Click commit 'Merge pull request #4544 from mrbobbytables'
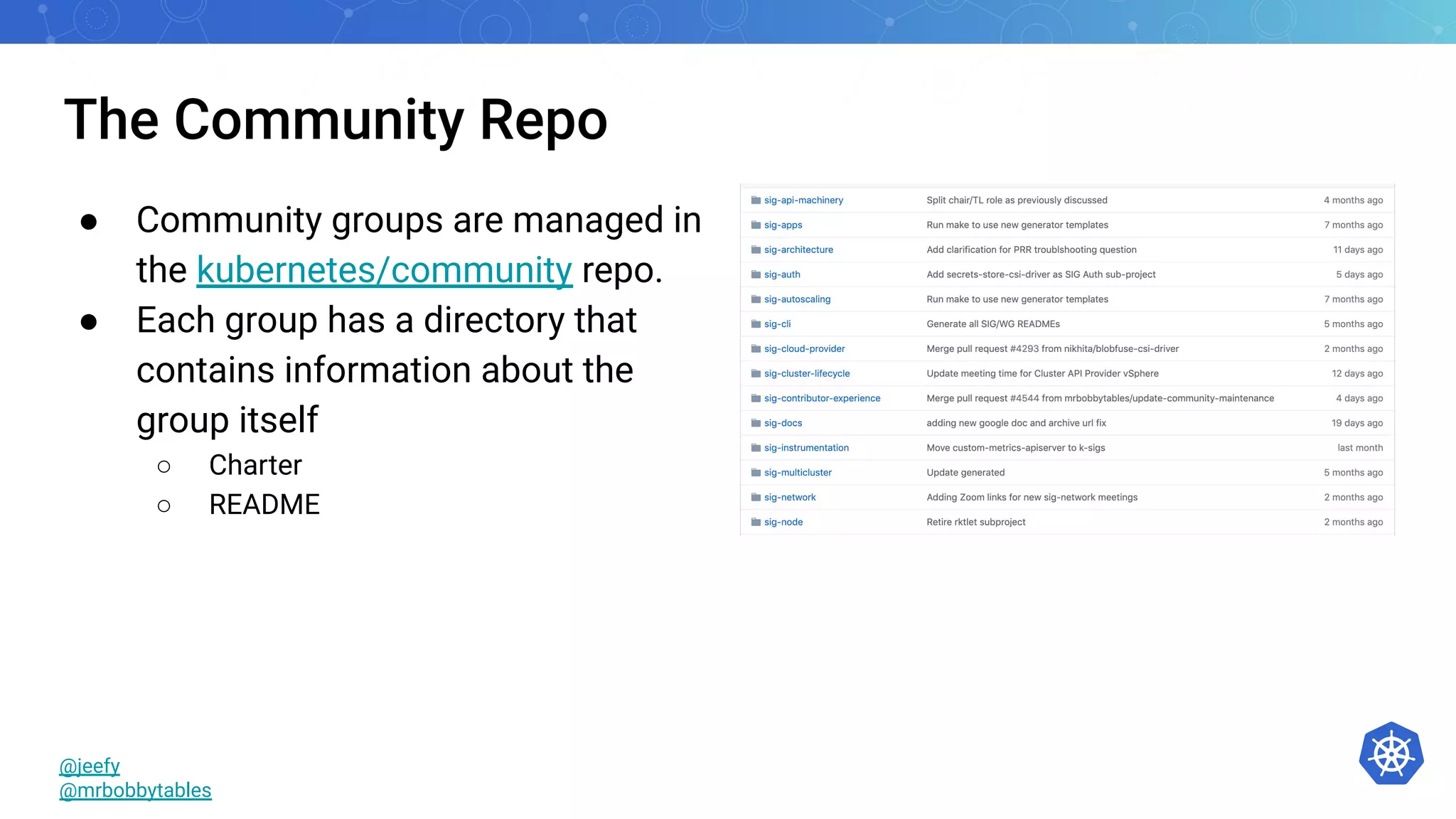Screen dimensions: 1456x819 [x=1100, y=398]
